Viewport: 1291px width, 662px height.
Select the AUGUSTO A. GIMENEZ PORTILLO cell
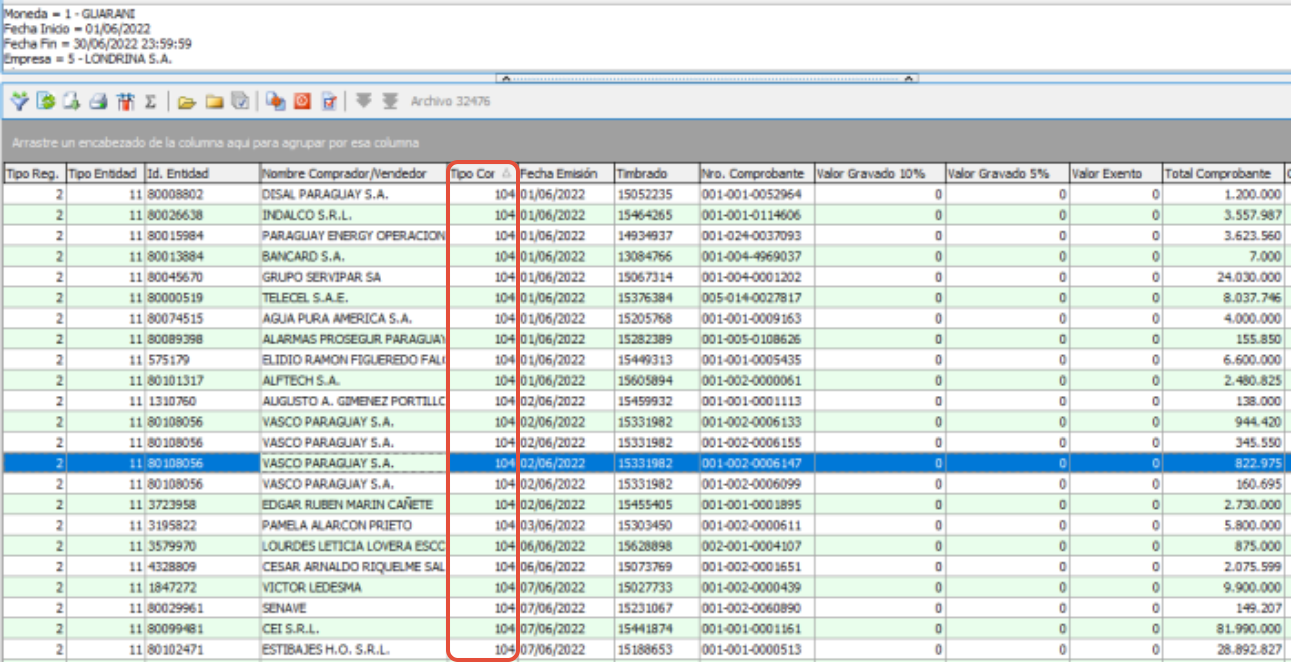pos(353,401)
